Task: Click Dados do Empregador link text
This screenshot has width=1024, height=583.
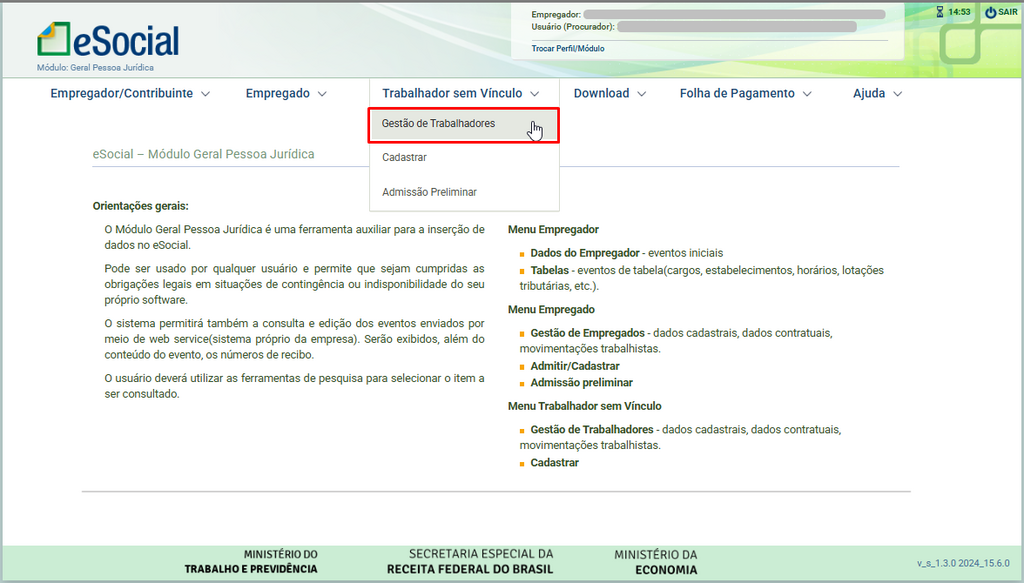Action: [x=584, y=253]
